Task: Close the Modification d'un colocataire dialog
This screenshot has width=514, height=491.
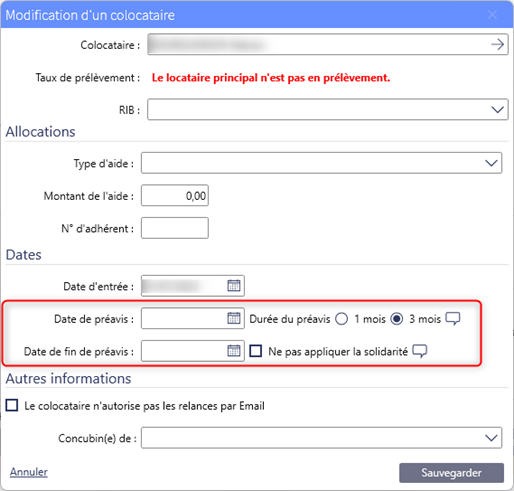Action: pyautogui.click(x=492, y=15)
